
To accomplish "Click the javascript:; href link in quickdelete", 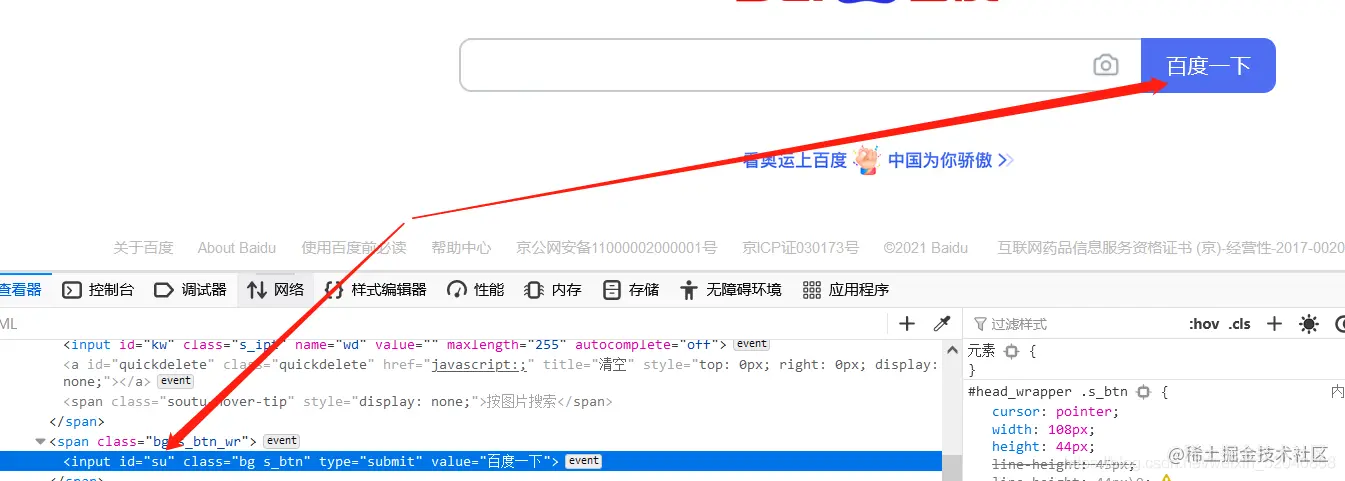I will pos(478,364).
